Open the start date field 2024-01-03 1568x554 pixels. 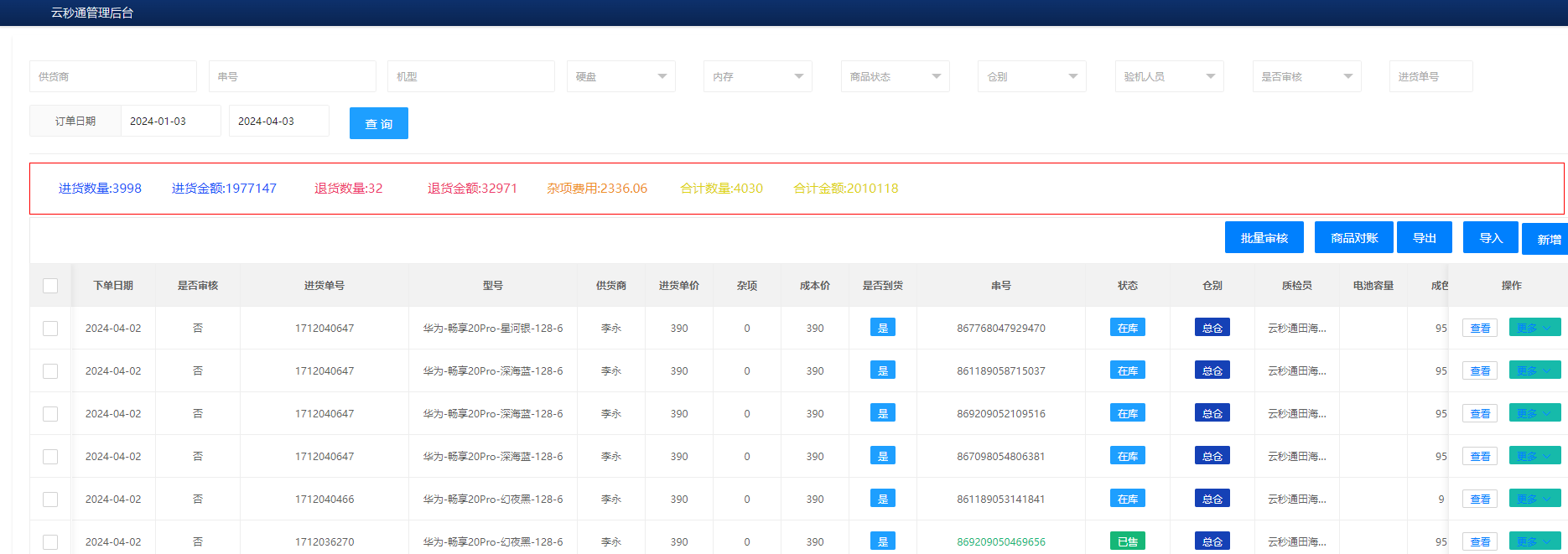(171, 121)
